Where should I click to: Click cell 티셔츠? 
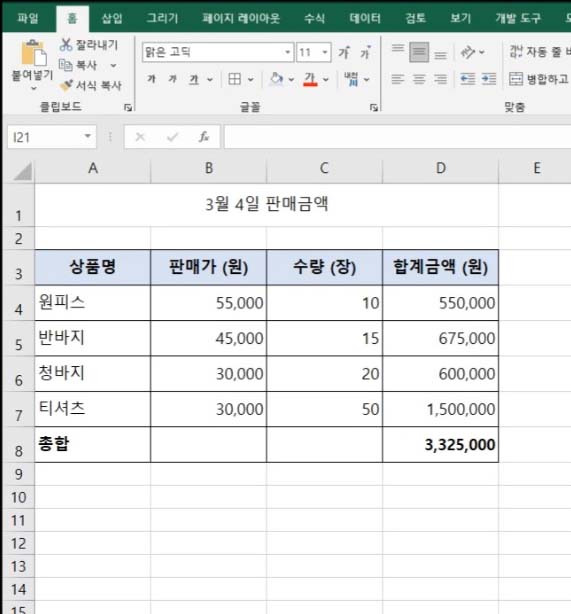(92, 409)
